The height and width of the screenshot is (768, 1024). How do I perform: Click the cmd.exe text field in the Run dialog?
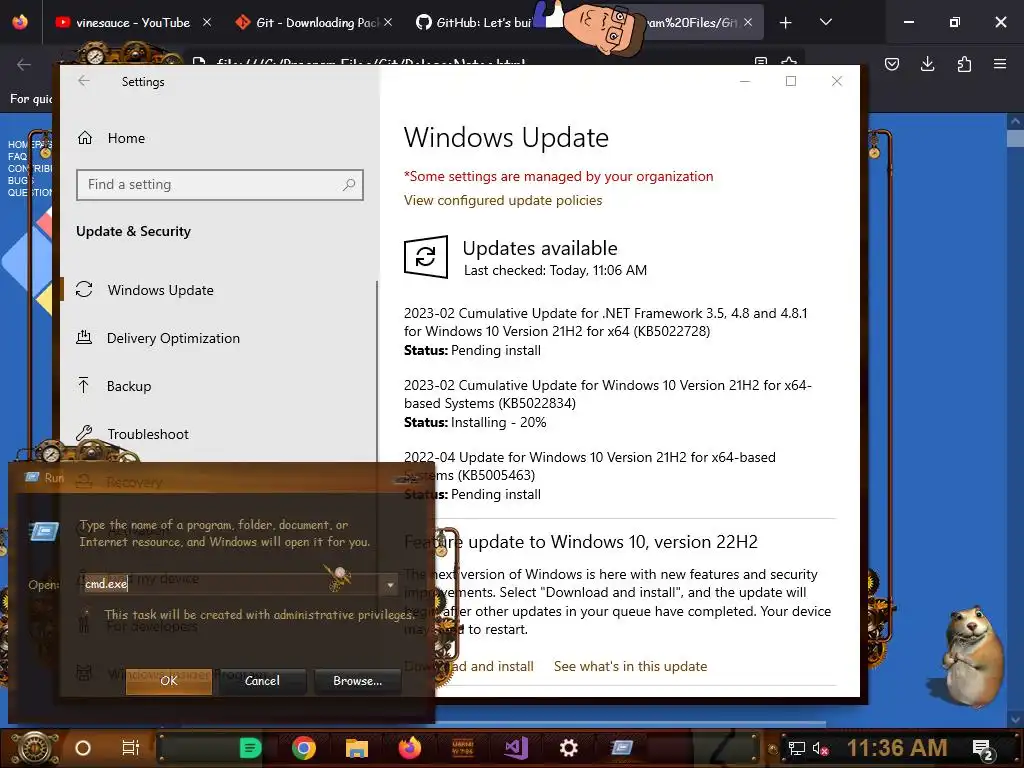pyautogui.click(x=232, y=584)
